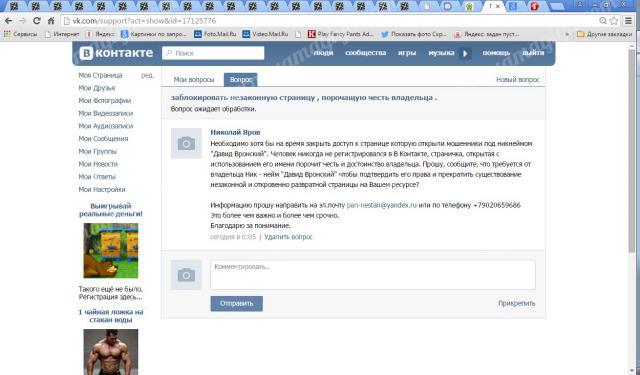Click the Новый вопрос link
Viewport: 640px width, 375px height.
[x=518, y=80]
